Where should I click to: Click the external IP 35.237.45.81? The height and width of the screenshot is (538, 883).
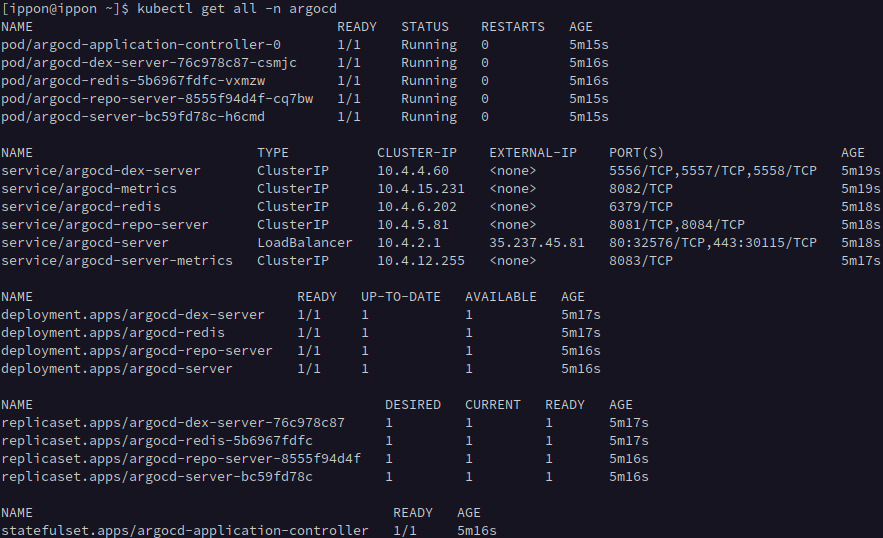pos(537,243)
